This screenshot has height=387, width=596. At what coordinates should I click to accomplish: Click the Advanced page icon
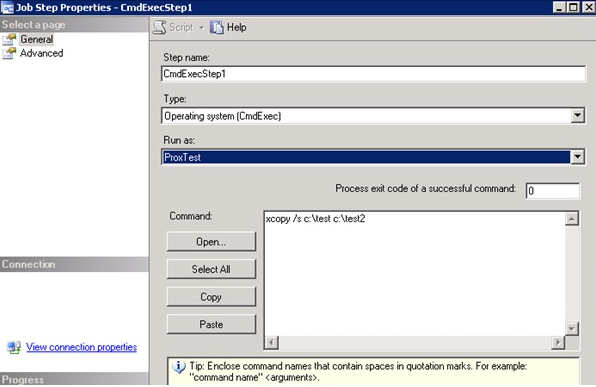[x=10, y=53]
